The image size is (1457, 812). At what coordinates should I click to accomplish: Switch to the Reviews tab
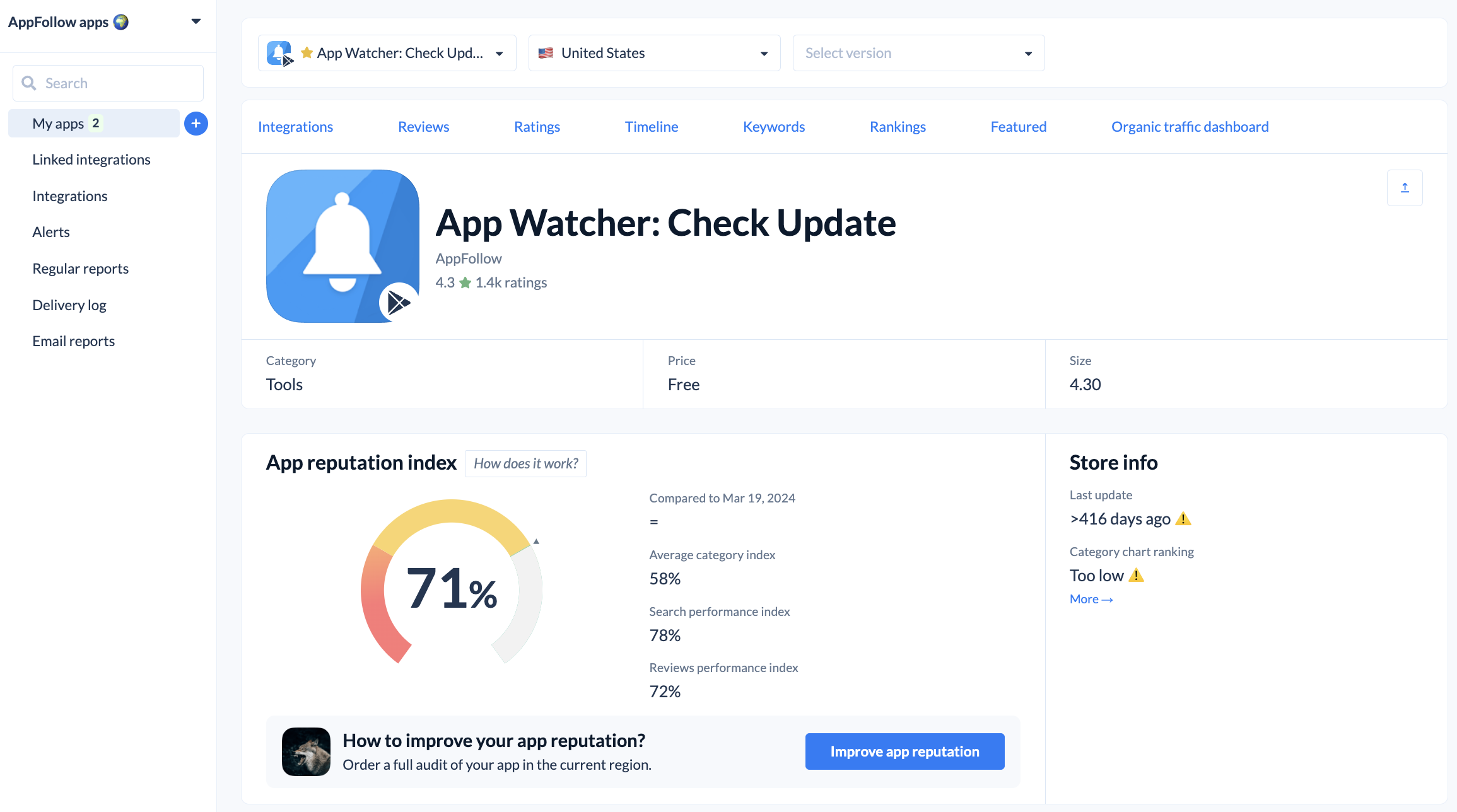(x=423, y=126)
